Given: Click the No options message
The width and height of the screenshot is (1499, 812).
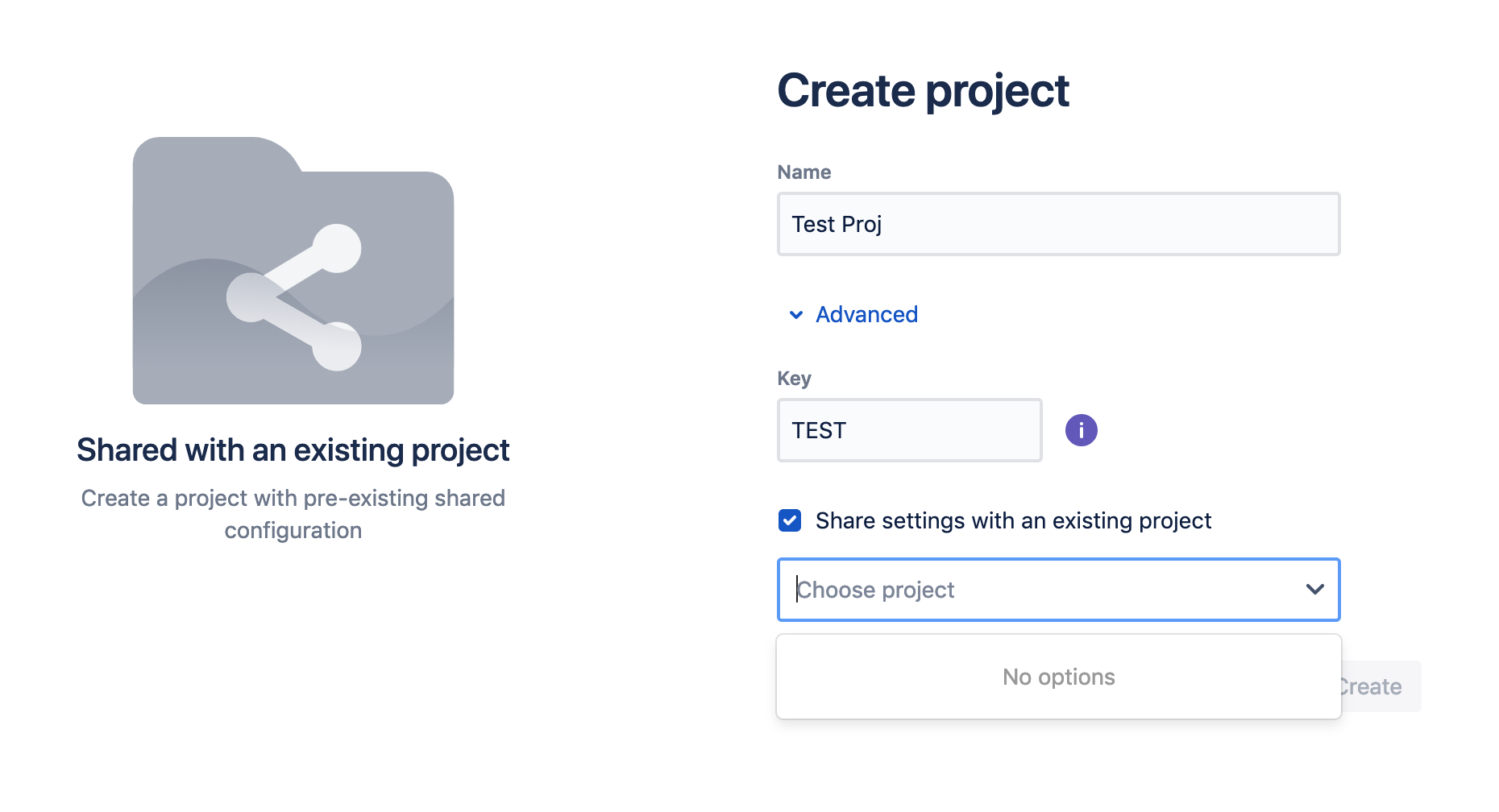Looking at the screenshot, I should pyautogui.click(x=1058, y=677).
